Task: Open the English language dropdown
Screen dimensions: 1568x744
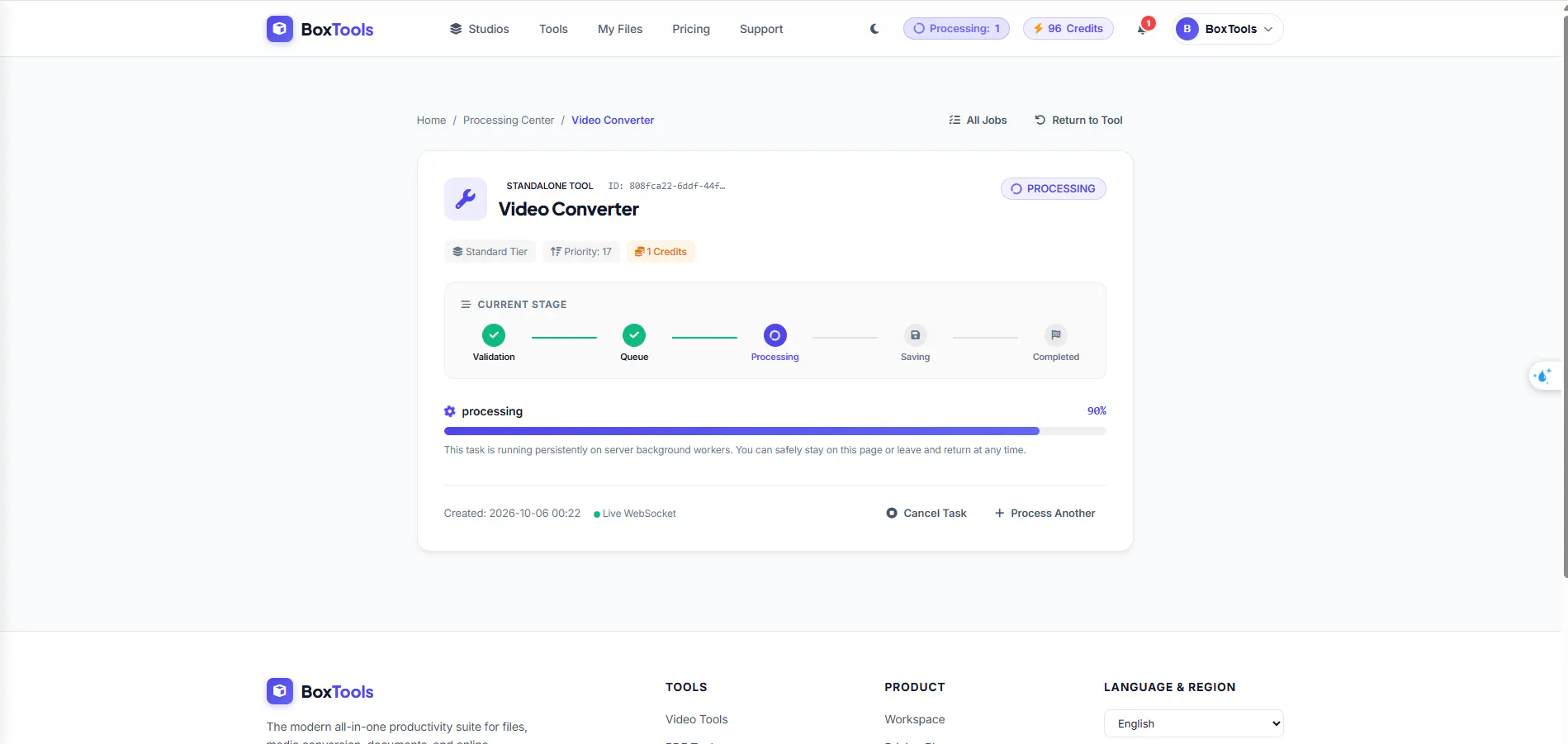Action: [1193, 723]
